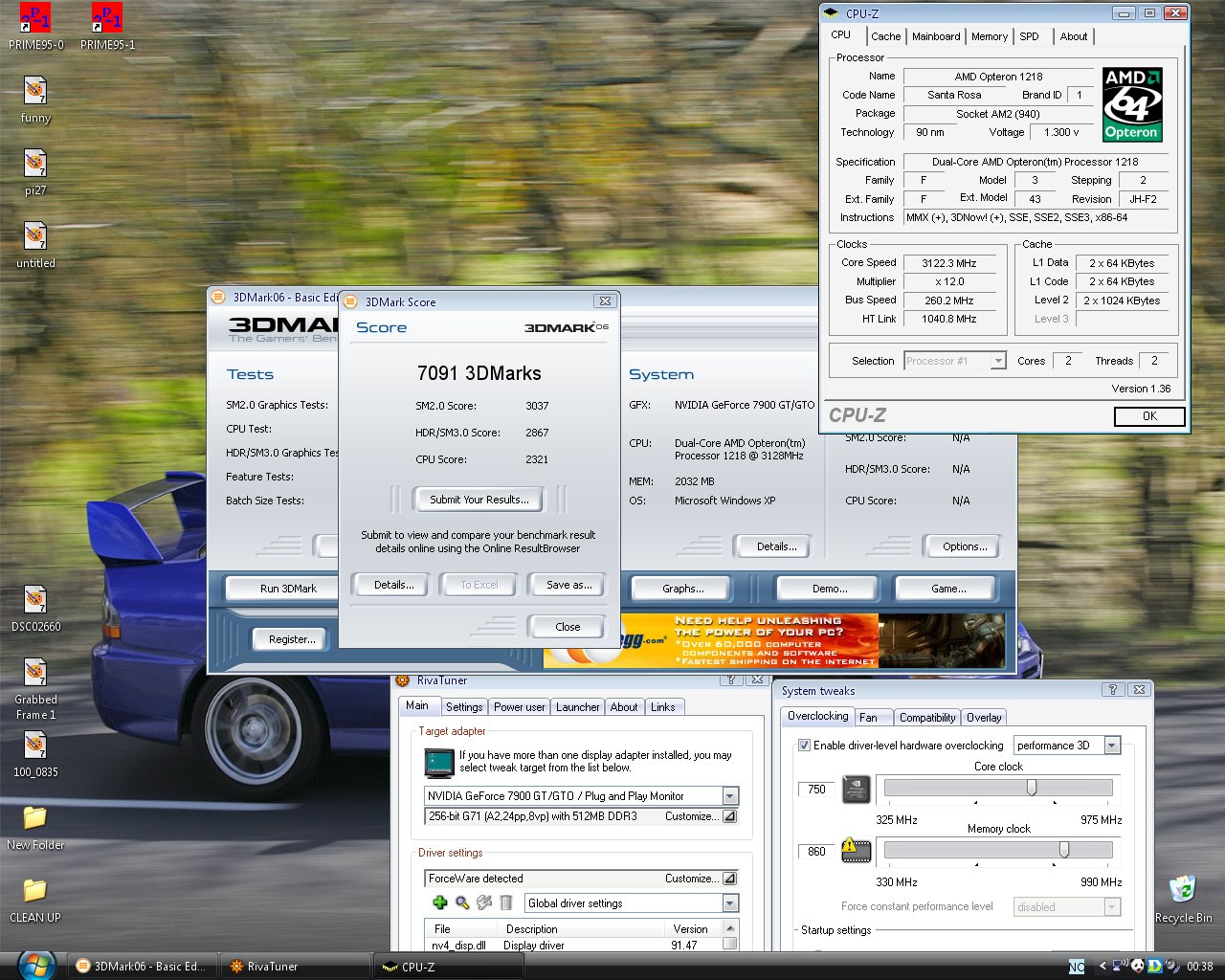Select the 100_0835 desktop image icon
This screenshot has height=980, width=1225.
[x=35, y=754]
